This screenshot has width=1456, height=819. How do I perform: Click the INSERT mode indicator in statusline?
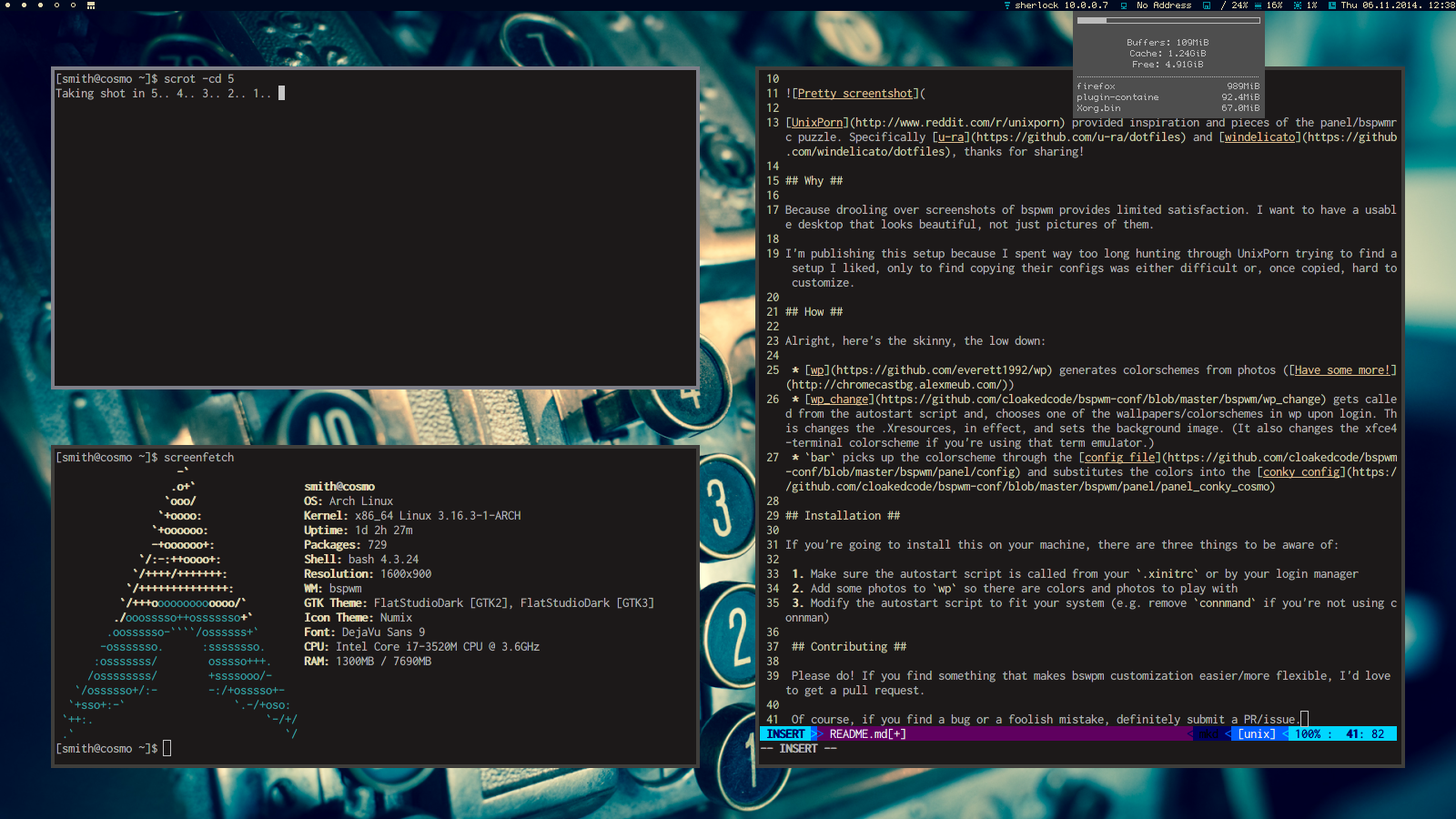click(x=785, y=734)
